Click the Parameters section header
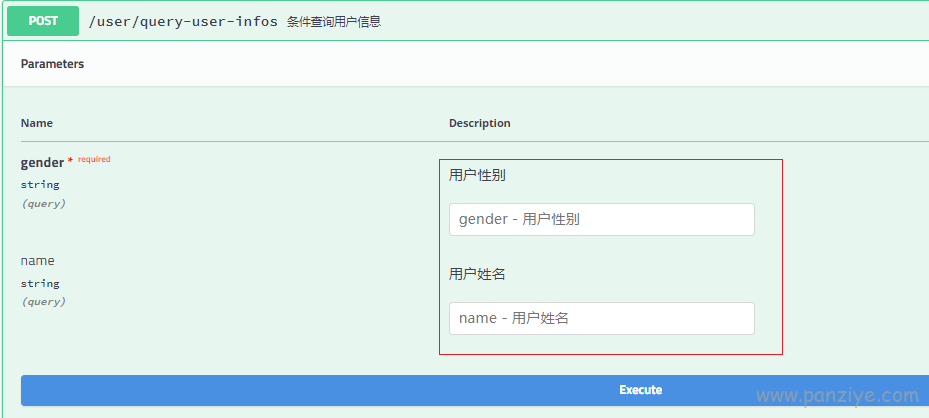 pyautogui.click(x=52, y=64)
